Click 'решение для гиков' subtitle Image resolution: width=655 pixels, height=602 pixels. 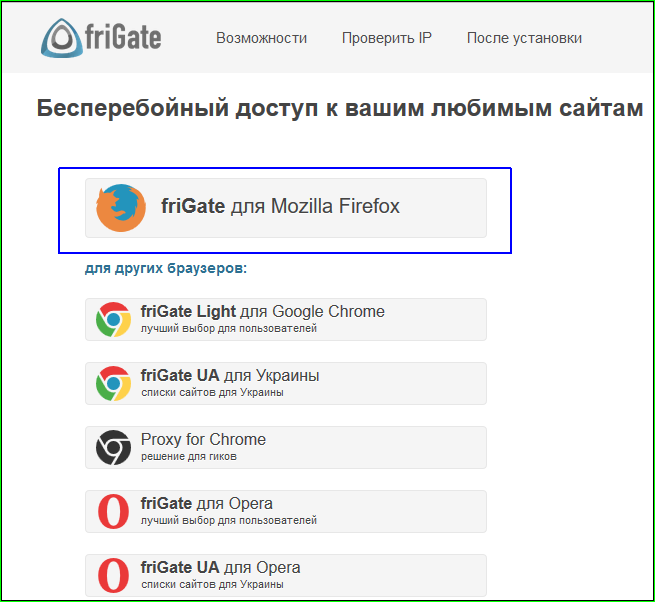point(189,456)
